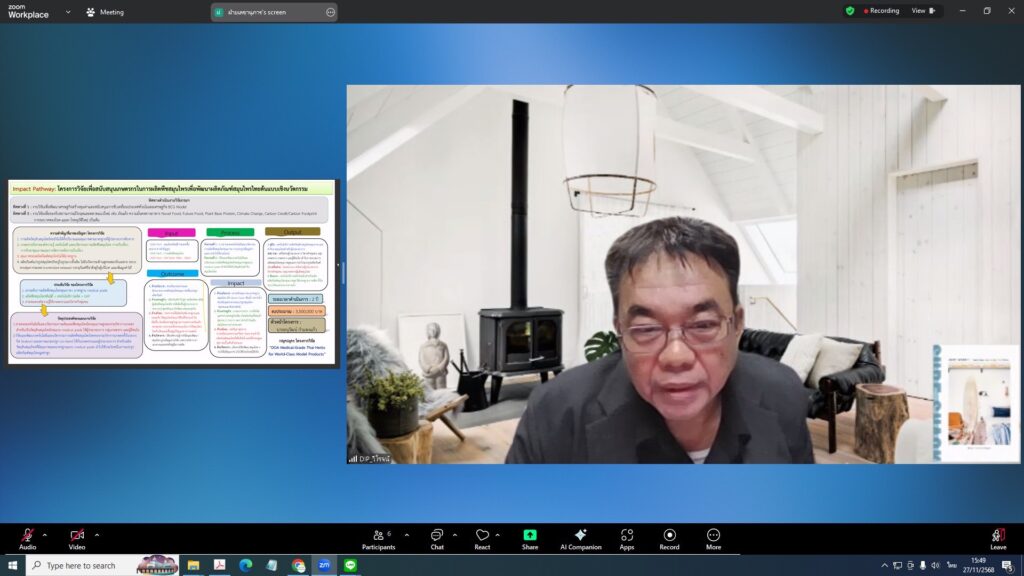1024x576 pixels.
Task: Open the shared screen options ellipsis
Action: (x=331, y=12)
